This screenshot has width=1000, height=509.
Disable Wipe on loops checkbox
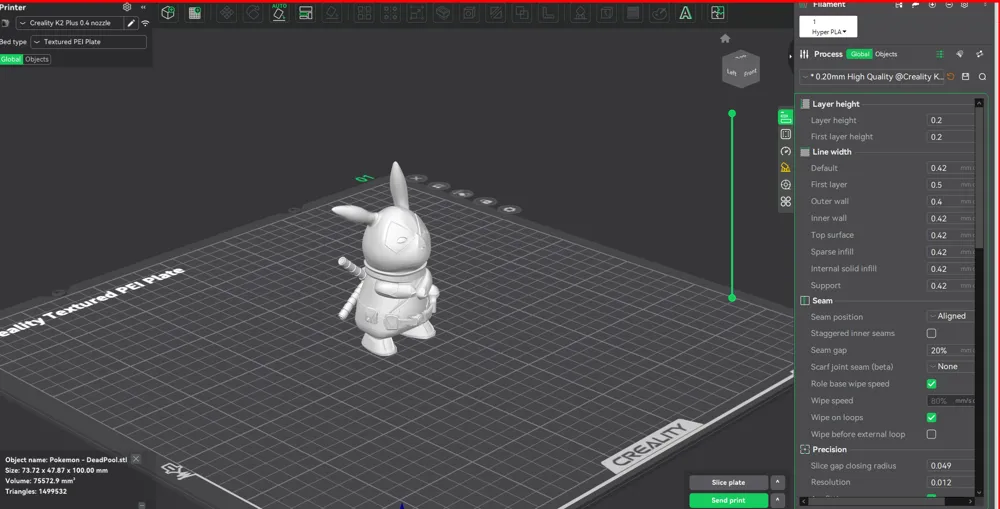[931, 417]
